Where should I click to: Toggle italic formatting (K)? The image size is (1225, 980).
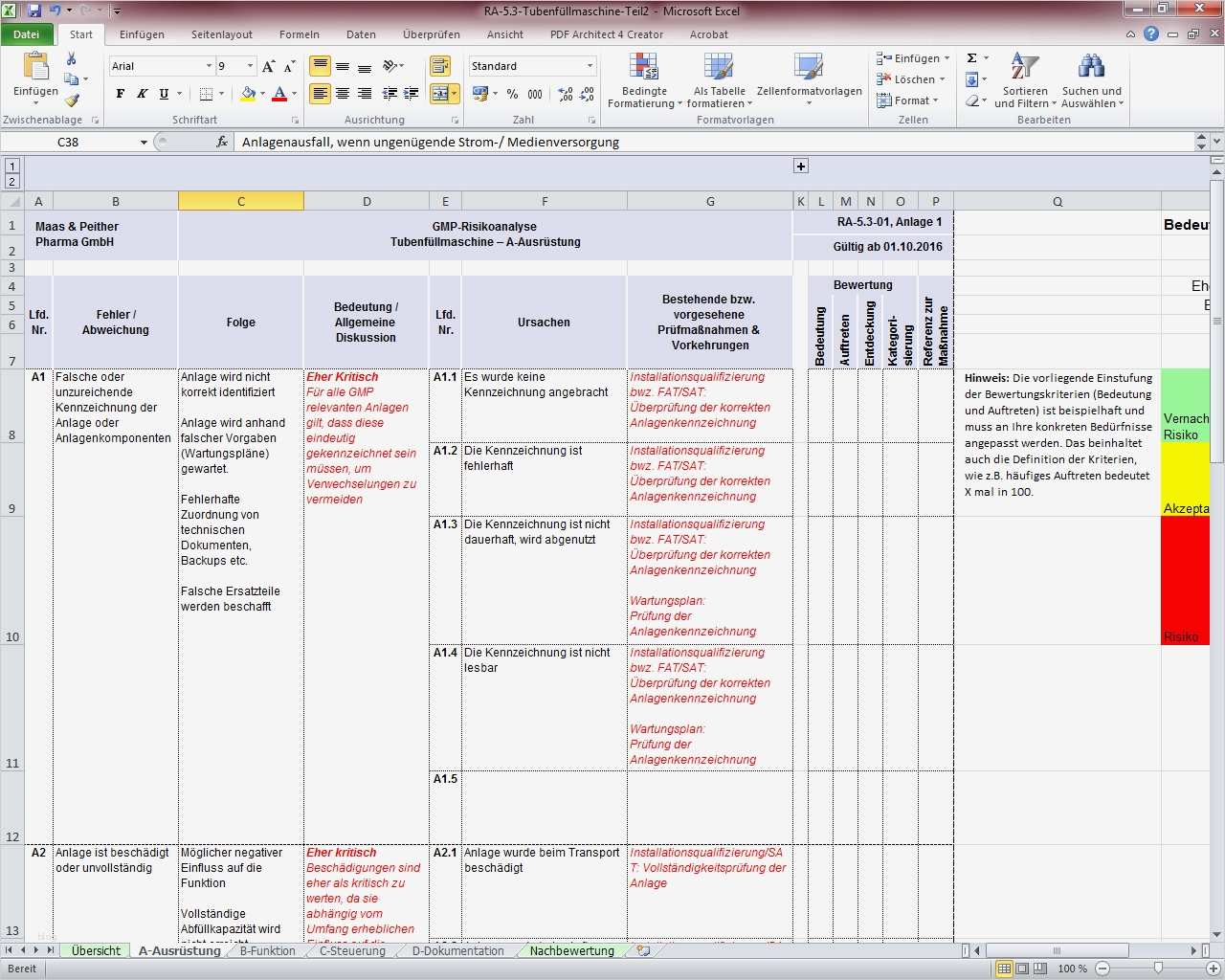click(x=142, y=94)
